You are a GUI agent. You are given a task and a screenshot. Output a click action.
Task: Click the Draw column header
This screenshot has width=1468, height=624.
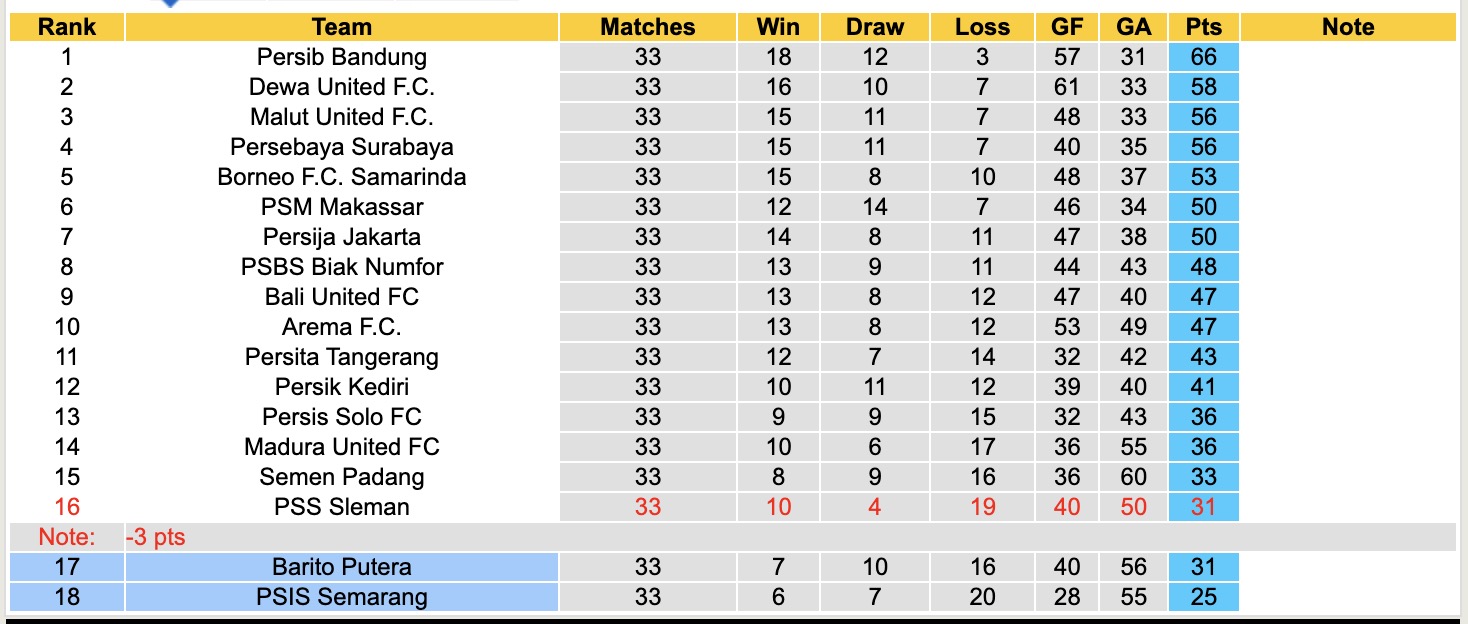(874, 27)
